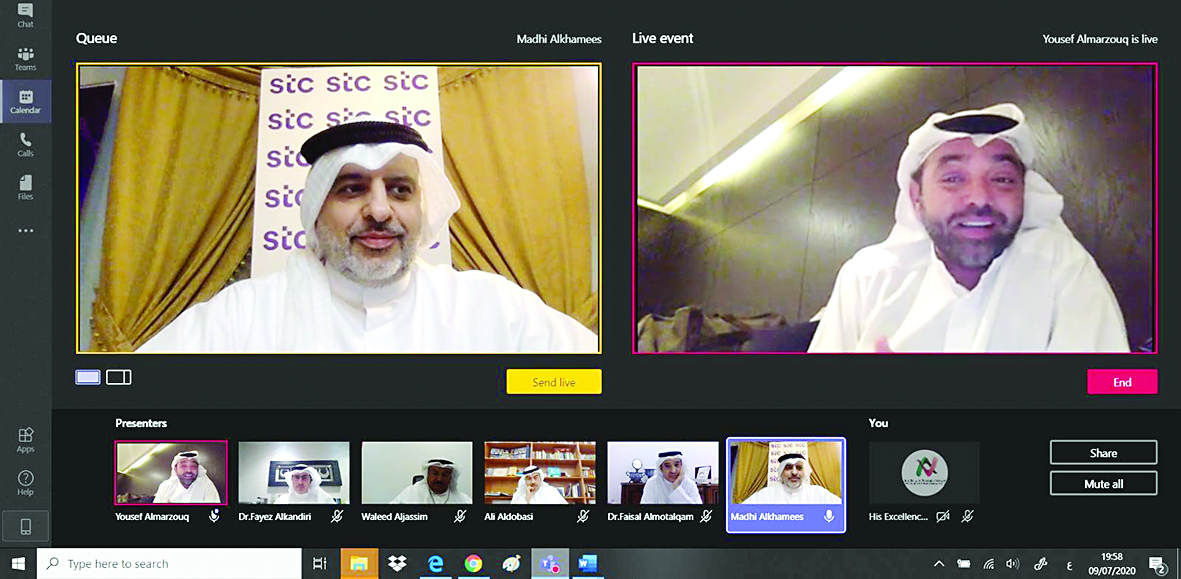Image resolution: width=1181 pixels, height=579 pixels.
Task: Open the Chat section in sidebar
Action: tap(25, 14)
